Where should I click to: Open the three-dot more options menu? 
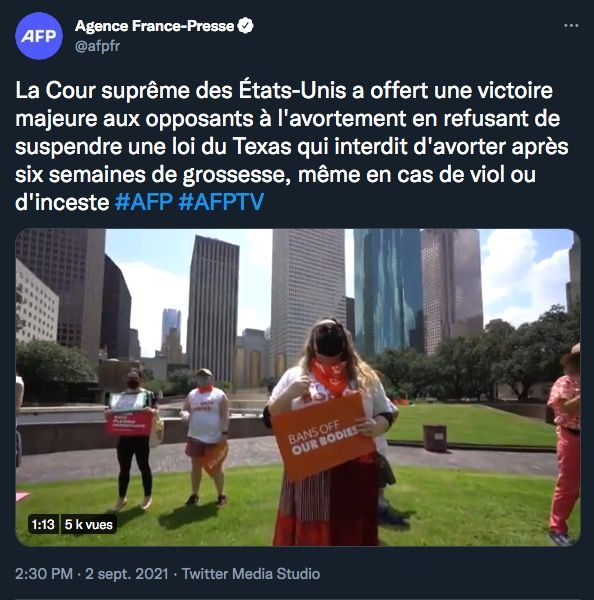[x=571, y=26]
